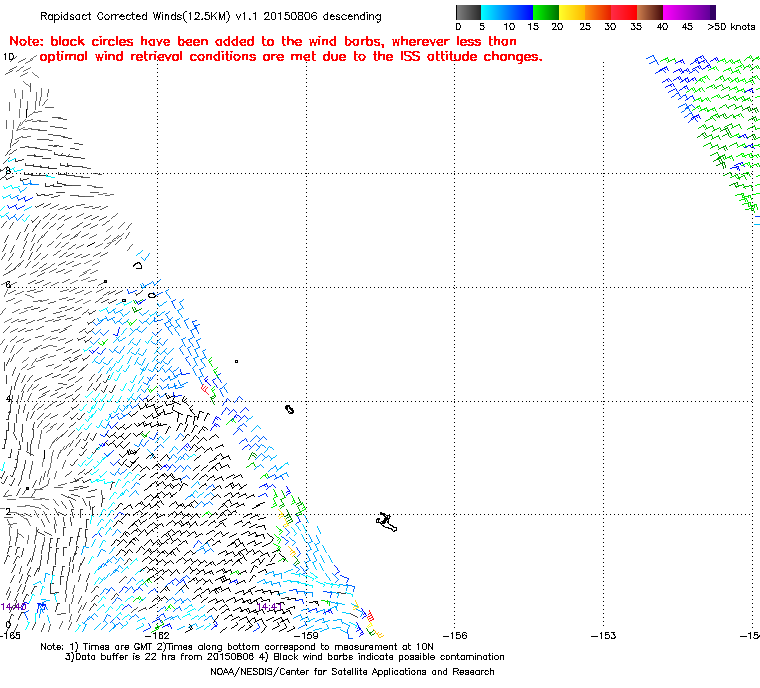The height and width of the screenshot is (688, 760).
Task: Click the 'Note: 1) Times are GMT' footer line
Action: (237, 647)
